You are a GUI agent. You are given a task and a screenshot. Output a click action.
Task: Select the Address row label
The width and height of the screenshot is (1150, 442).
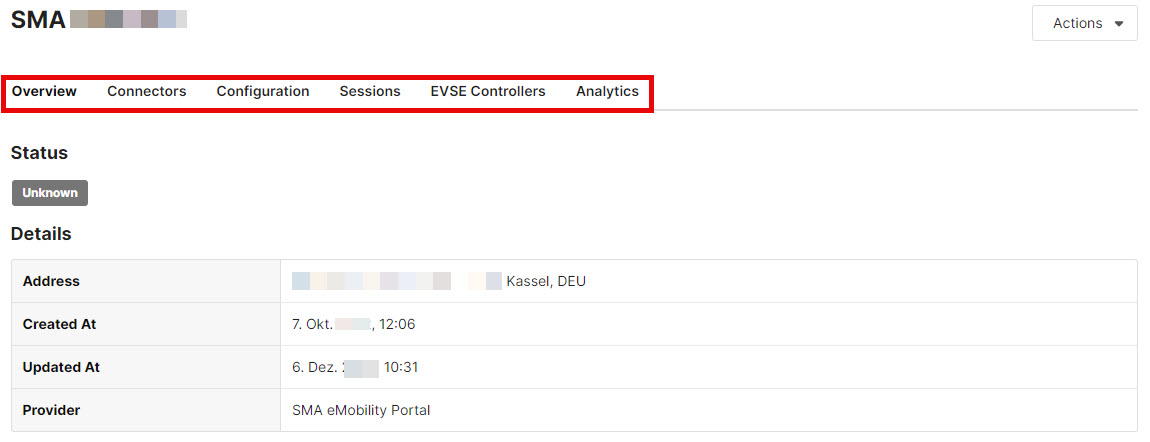click(51, 282)
